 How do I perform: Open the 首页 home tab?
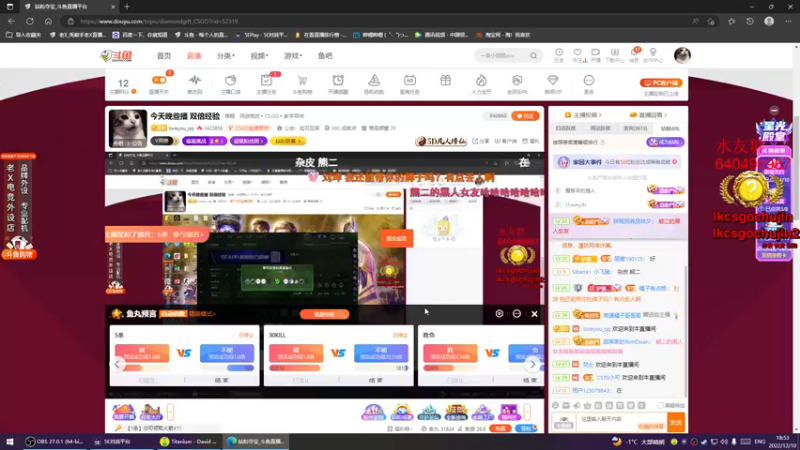point(164,56)
